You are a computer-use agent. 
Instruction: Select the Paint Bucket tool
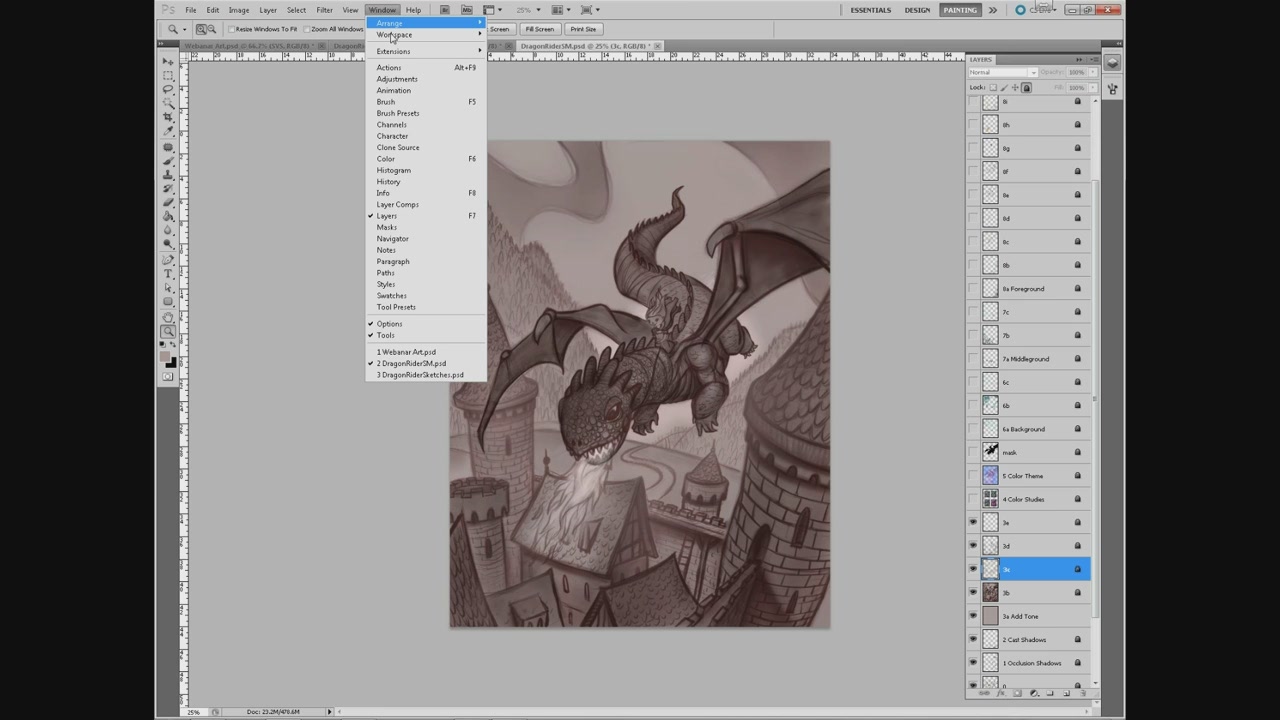pyautogui.click(x=168, y=215)
